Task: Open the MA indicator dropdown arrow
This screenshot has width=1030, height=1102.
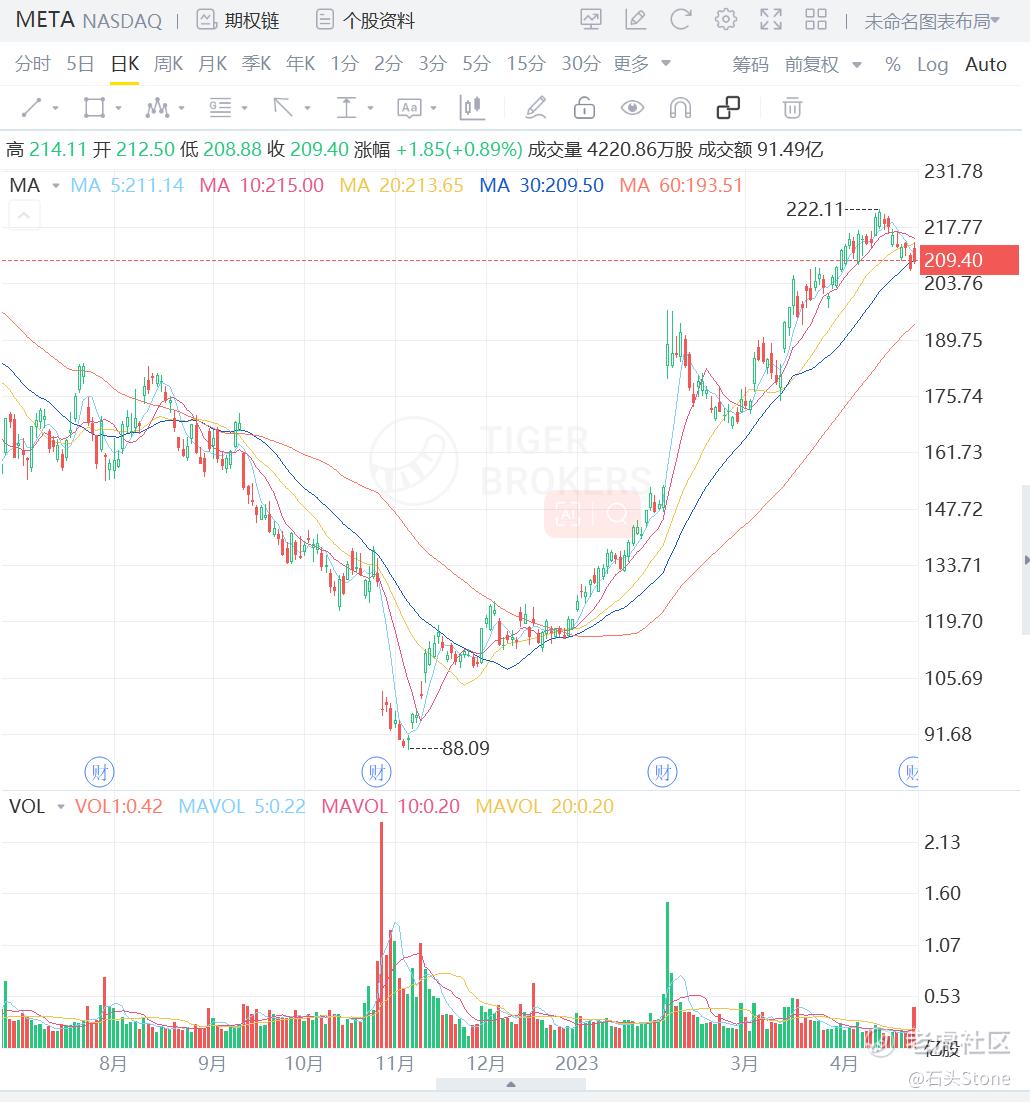Action: [x=56, y=186]
